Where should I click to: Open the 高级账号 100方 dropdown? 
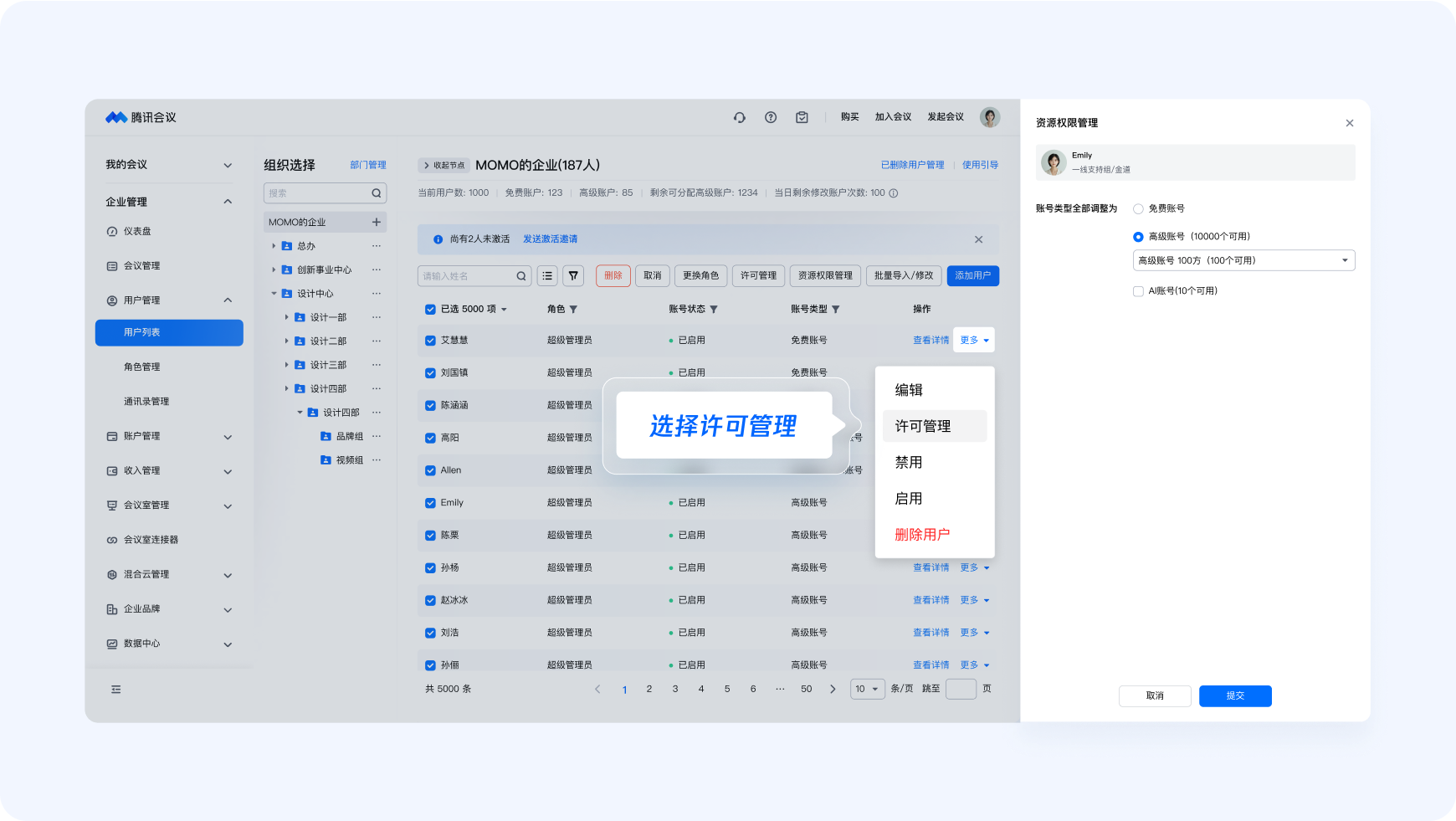point(1243,261)
